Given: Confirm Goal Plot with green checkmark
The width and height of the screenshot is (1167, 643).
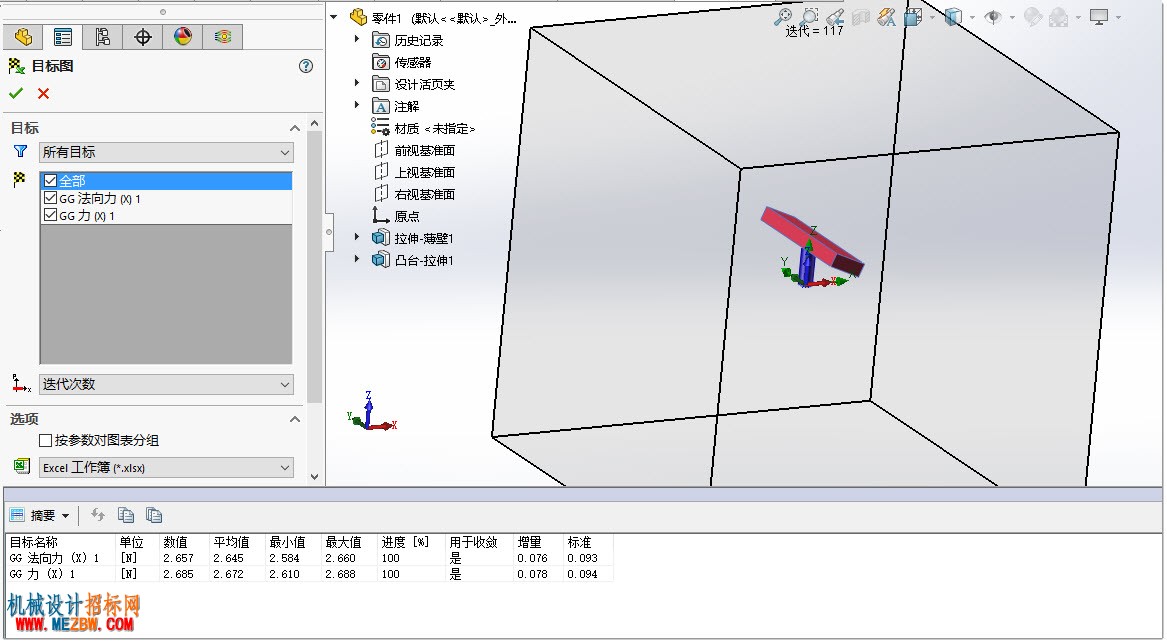Looking at the screenshot, I should (16, 93).
